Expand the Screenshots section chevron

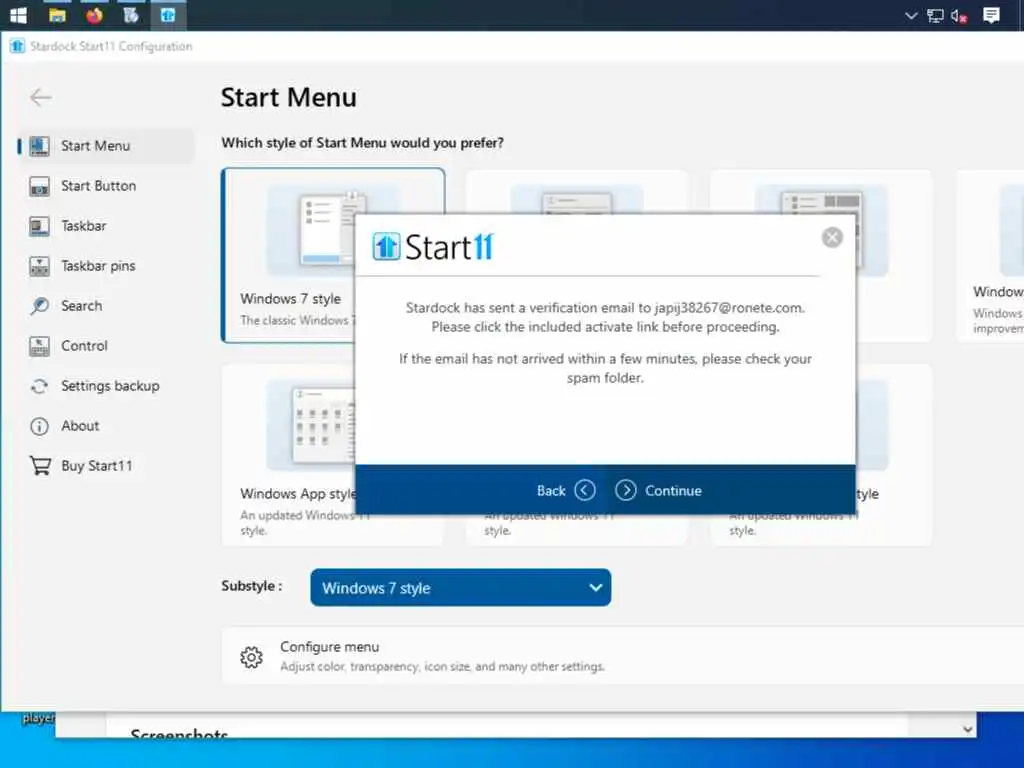pyautogui.click(x=967, y=729)
